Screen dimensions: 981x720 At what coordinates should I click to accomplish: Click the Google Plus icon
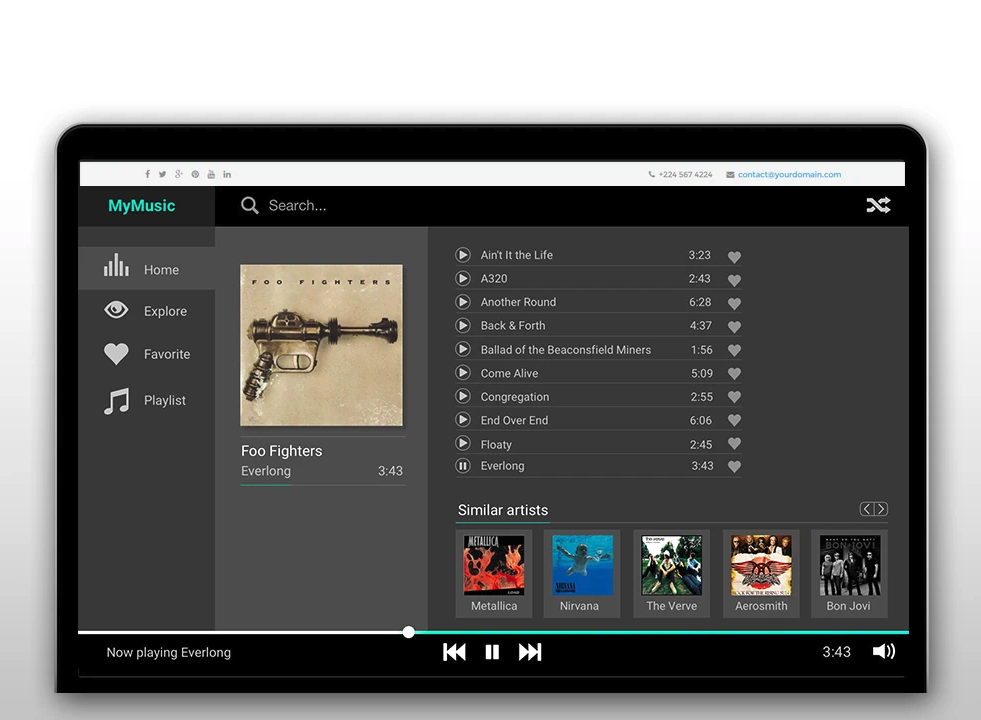[x=179, y=175]
